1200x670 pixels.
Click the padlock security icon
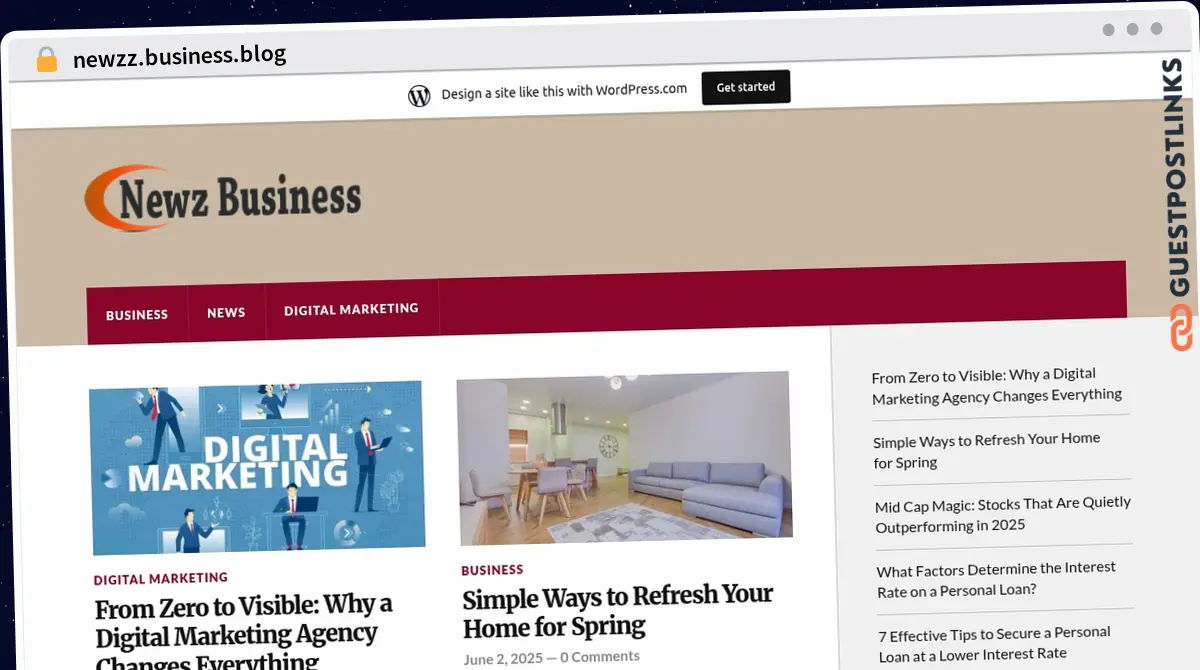[46, 60]
